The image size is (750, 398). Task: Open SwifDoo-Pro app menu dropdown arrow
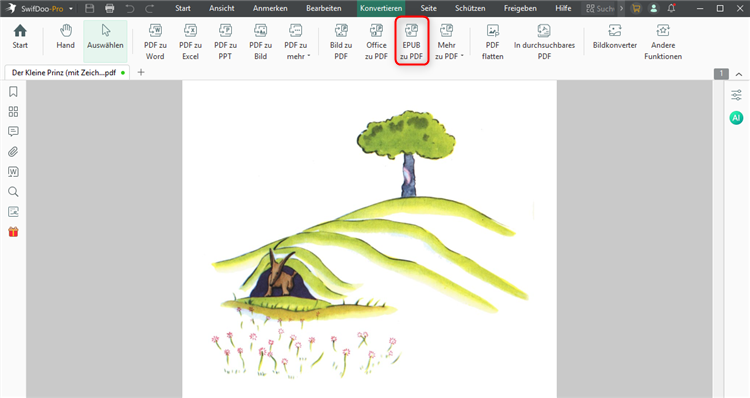tap(71, 9)
